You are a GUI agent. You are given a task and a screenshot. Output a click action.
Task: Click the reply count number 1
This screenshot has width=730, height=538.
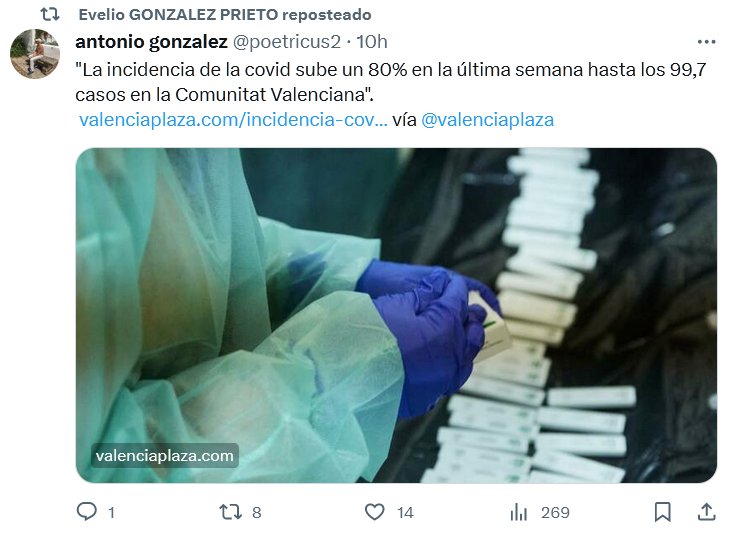(x=111, y=512)
